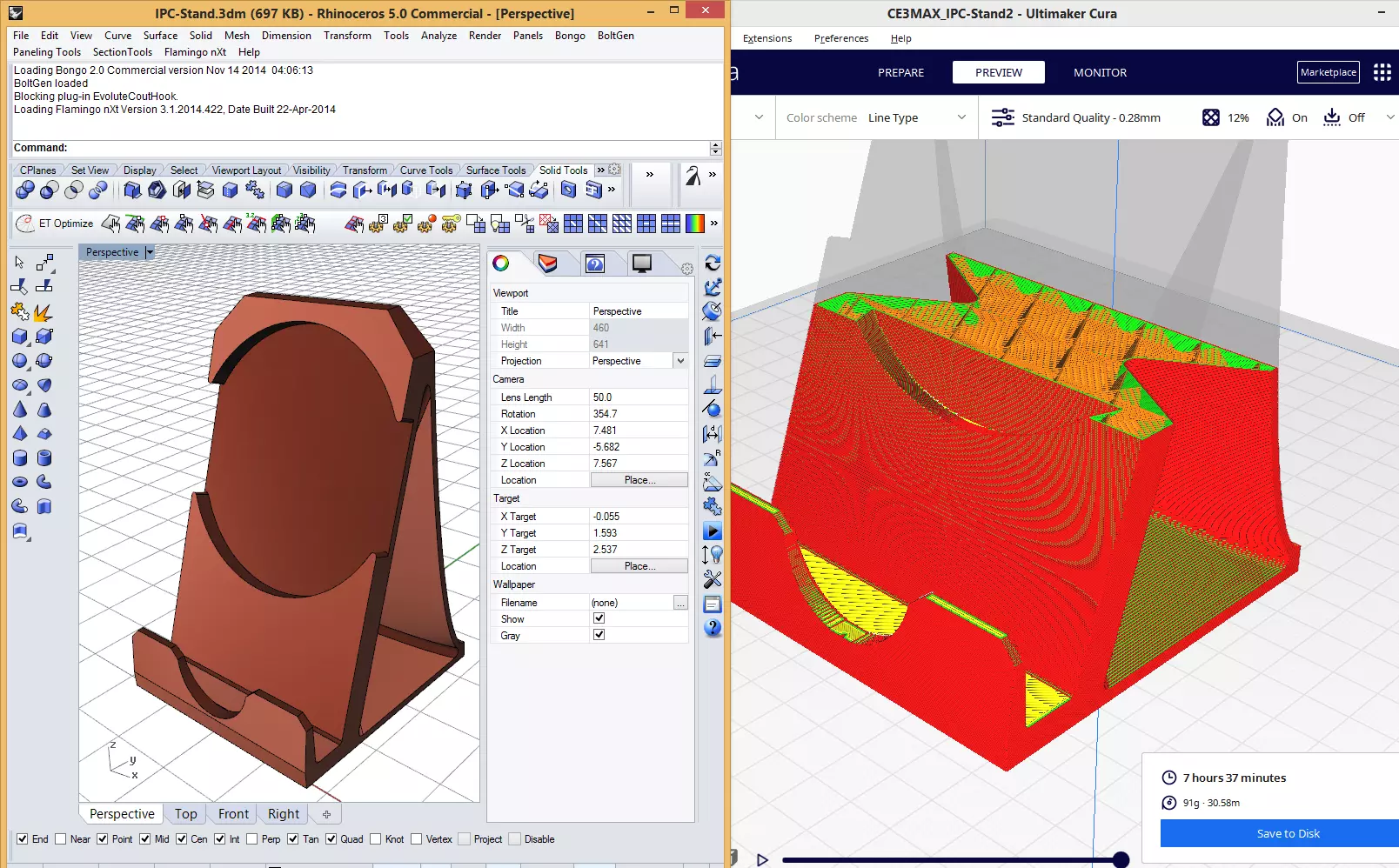Play layer simulation in Cura

[762, 860]
